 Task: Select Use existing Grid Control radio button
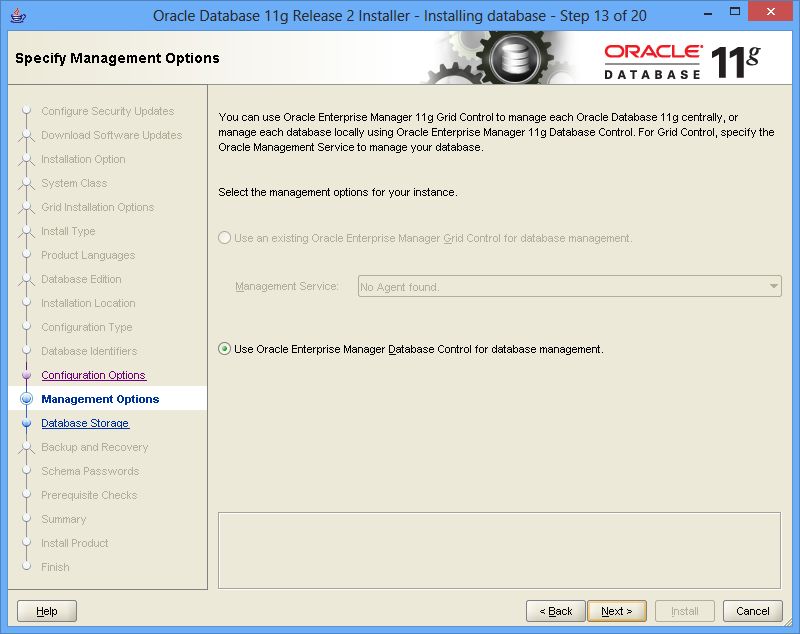point(224,238)
